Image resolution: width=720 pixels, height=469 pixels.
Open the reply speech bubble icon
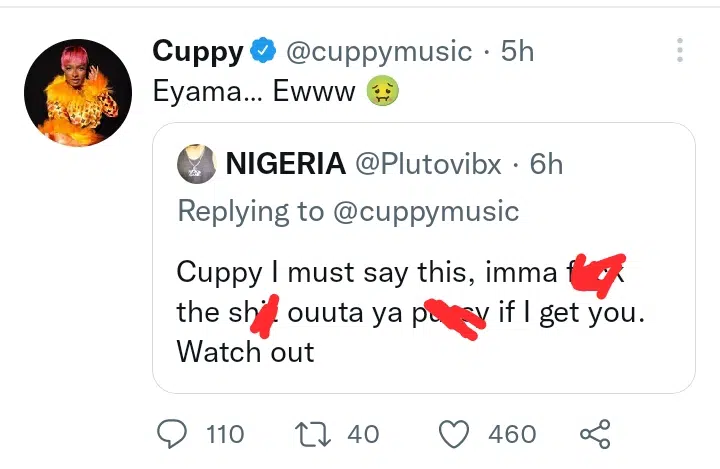[x=174, y=434]
